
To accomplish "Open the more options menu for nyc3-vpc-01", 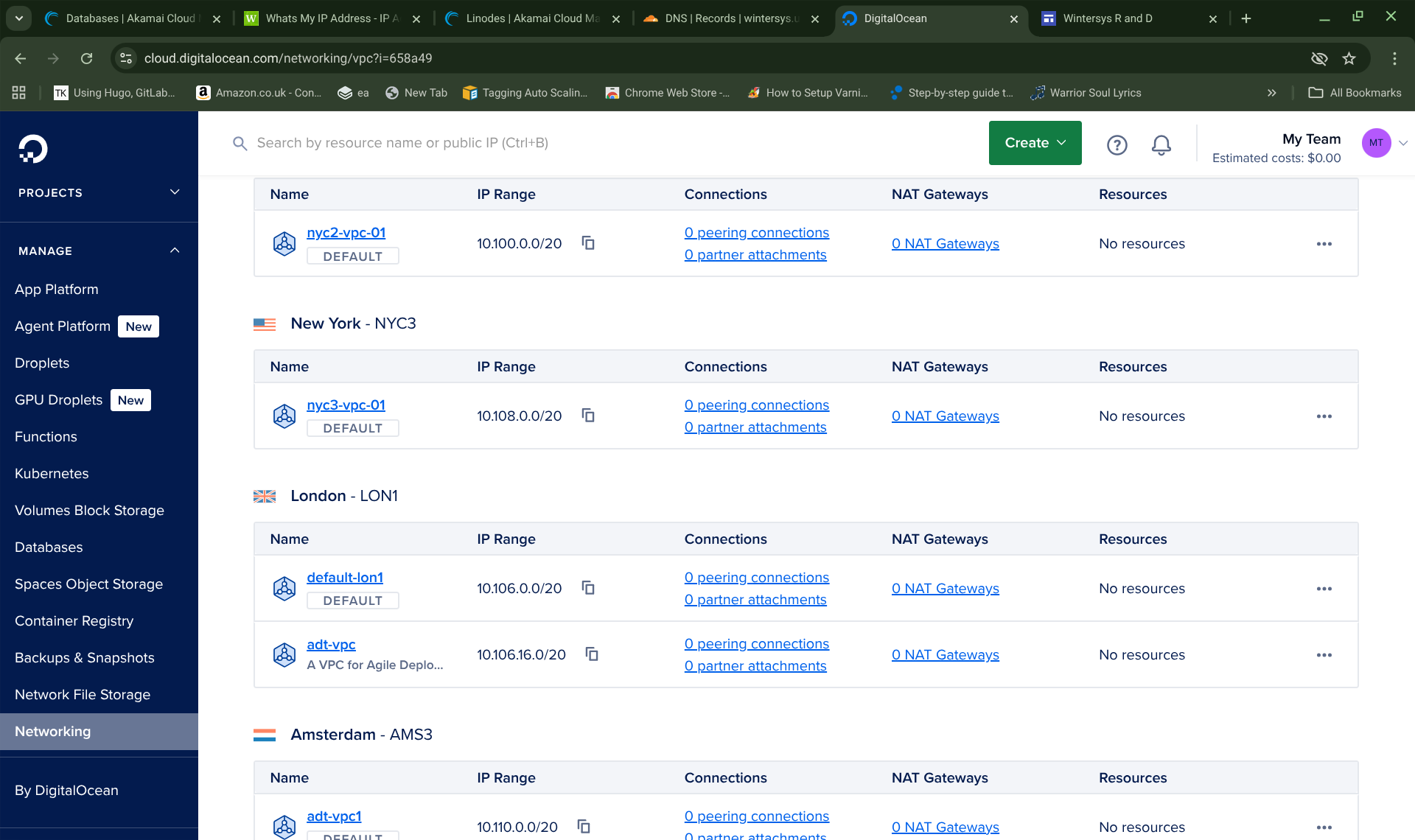I will click(x=1324, y=416).
